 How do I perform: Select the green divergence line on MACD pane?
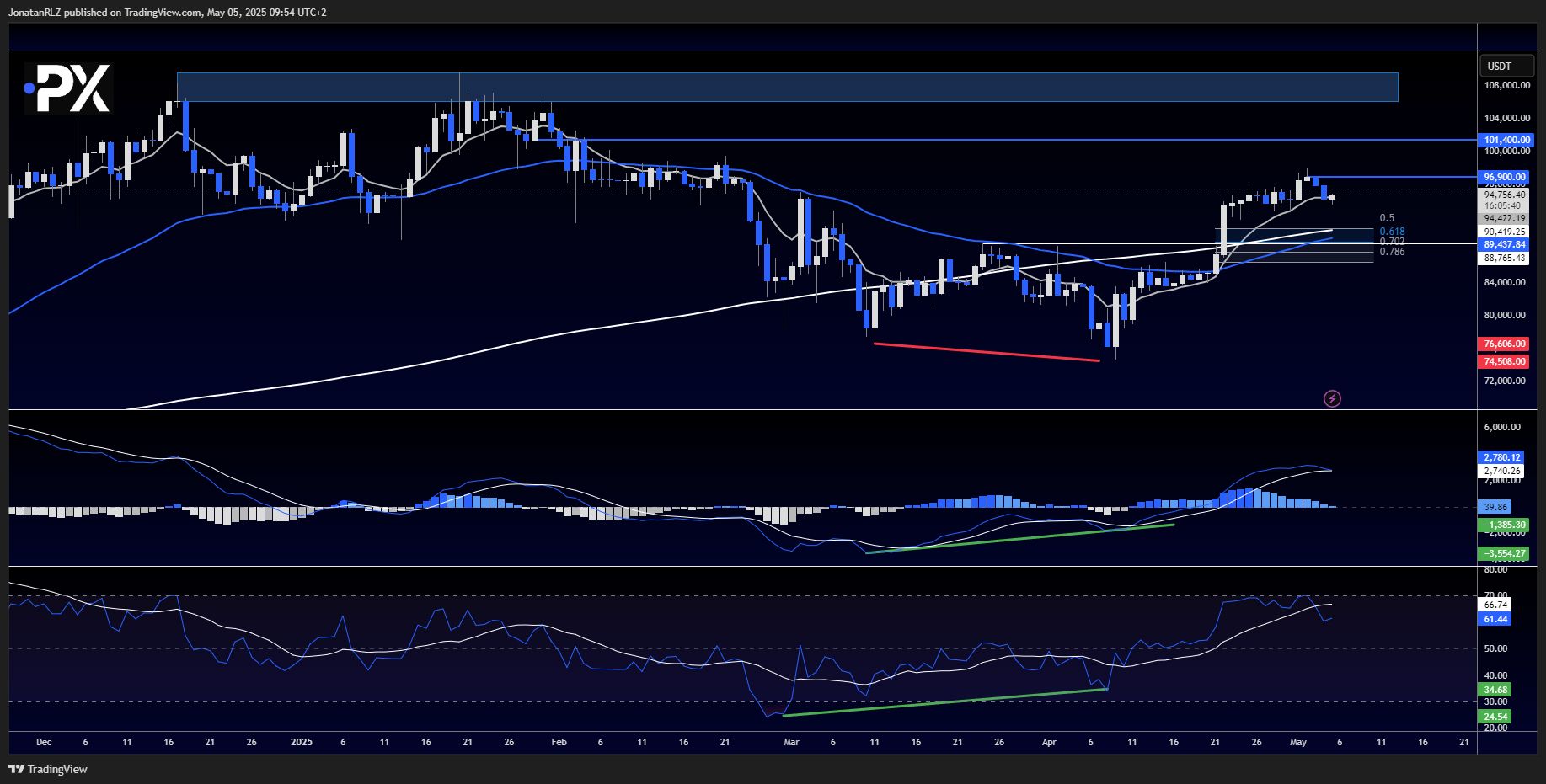1019,539
